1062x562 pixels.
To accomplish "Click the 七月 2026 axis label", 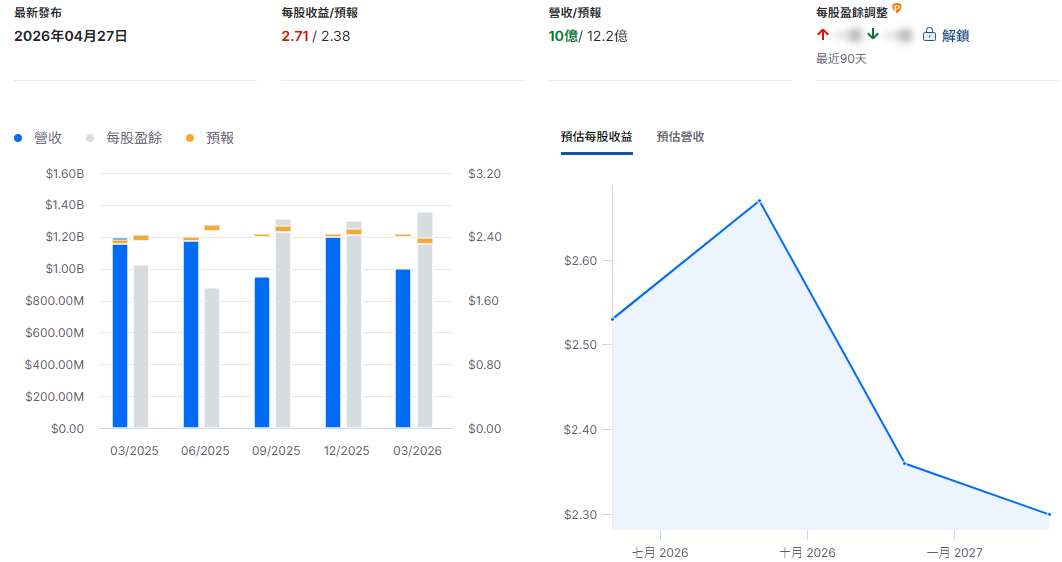I will [x=660, y=553].
